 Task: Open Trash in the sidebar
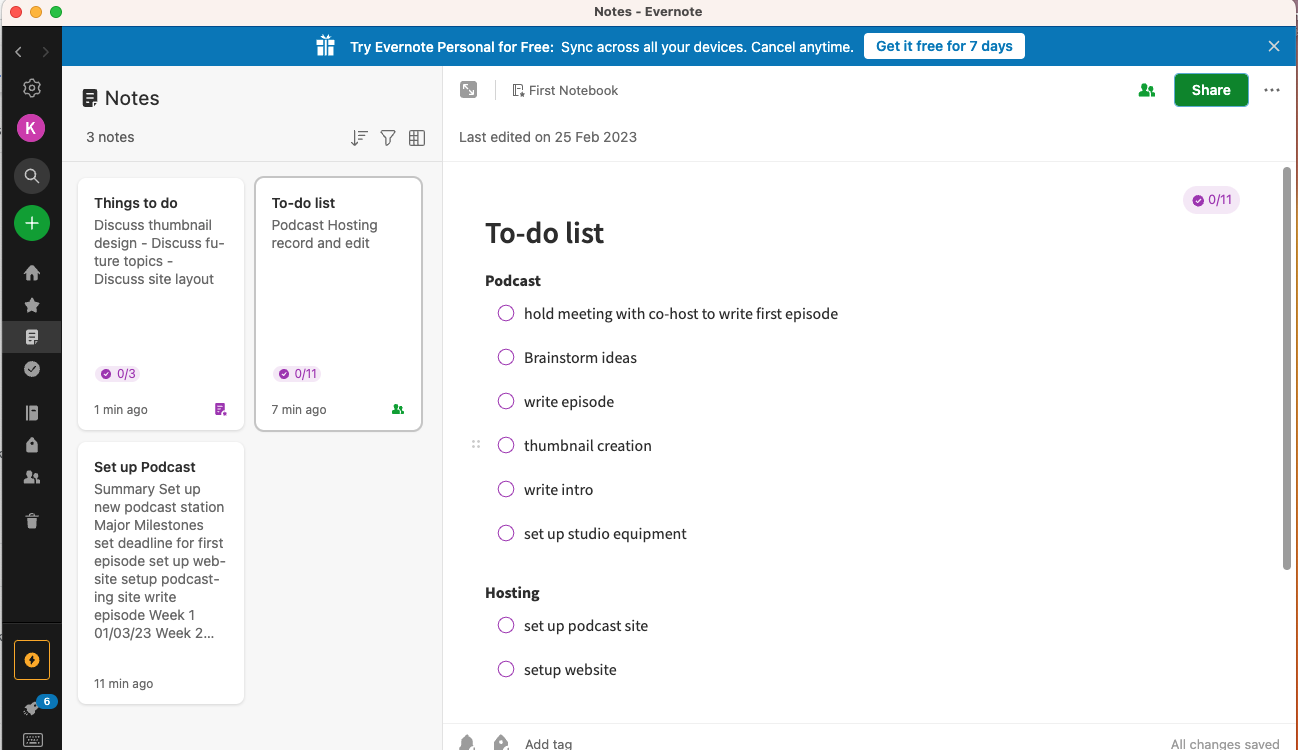pyautogui.click(x=32, y=520)
